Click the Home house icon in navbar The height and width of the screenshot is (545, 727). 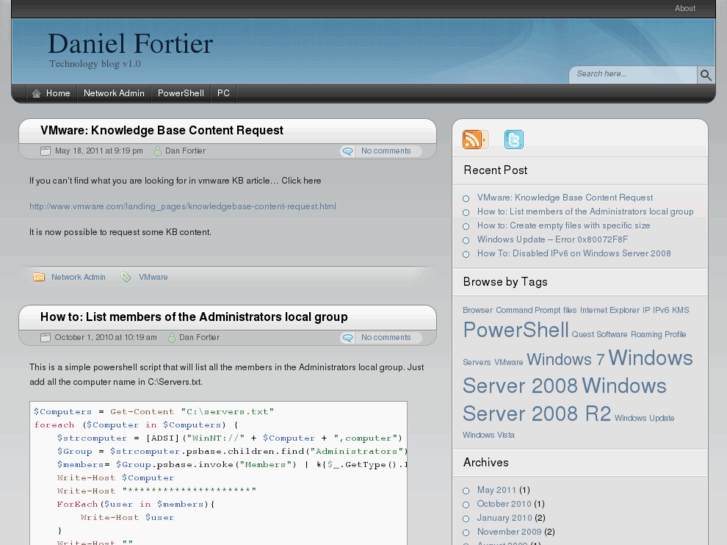click(x=36, y=93)
